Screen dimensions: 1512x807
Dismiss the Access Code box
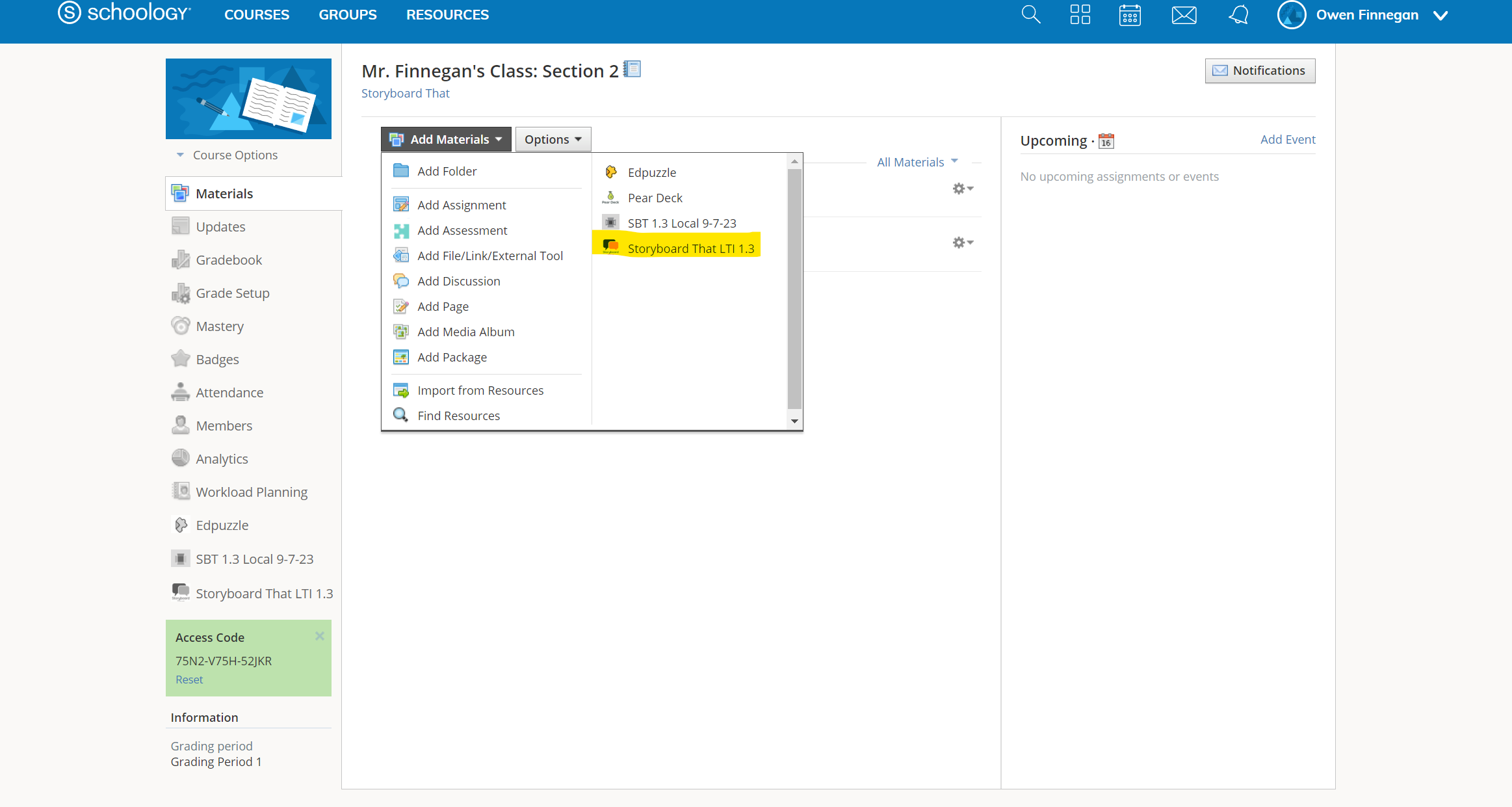click(x=319, y=636)
